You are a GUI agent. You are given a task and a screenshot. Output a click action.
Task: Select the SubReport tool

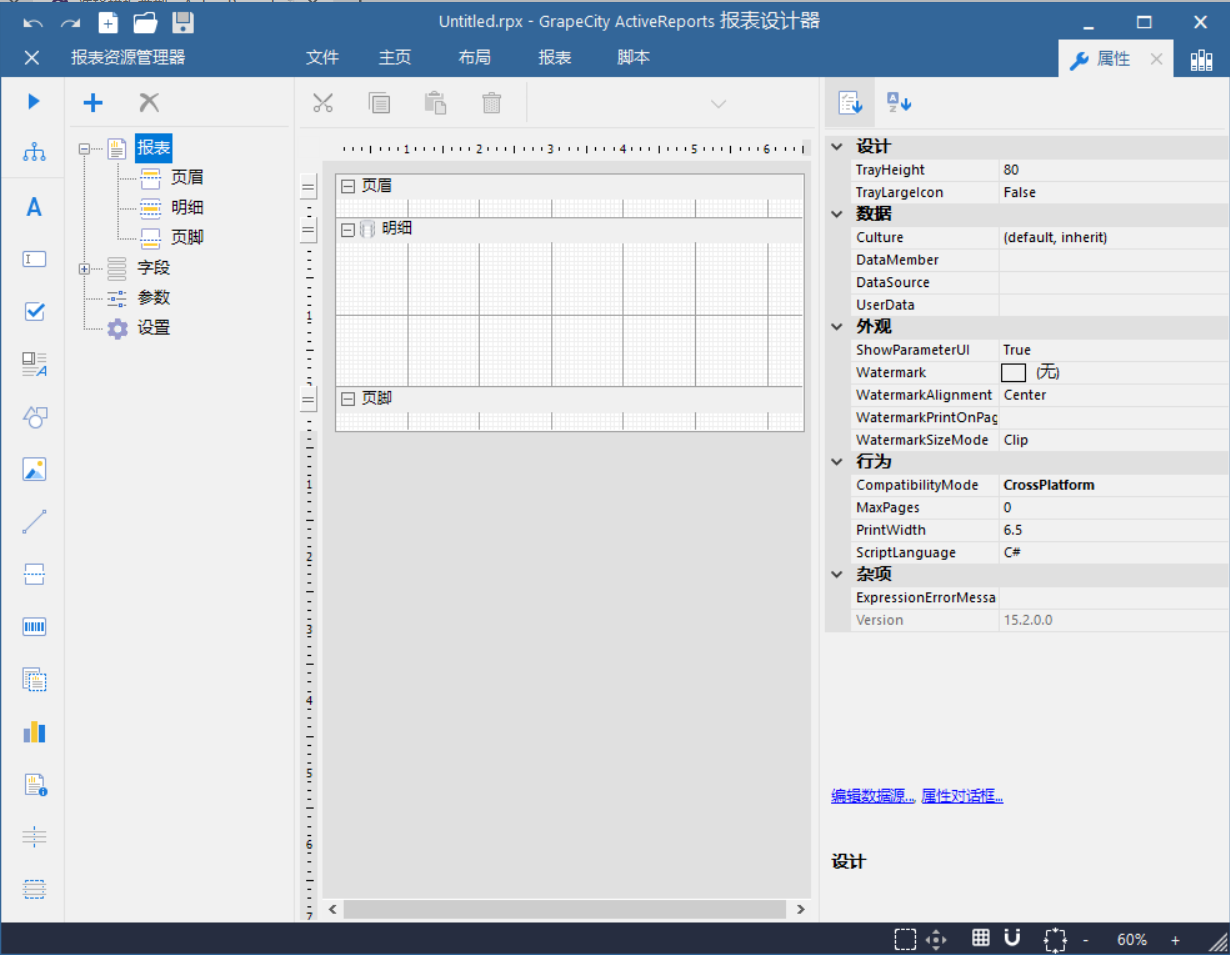click(x=35, y=680)
